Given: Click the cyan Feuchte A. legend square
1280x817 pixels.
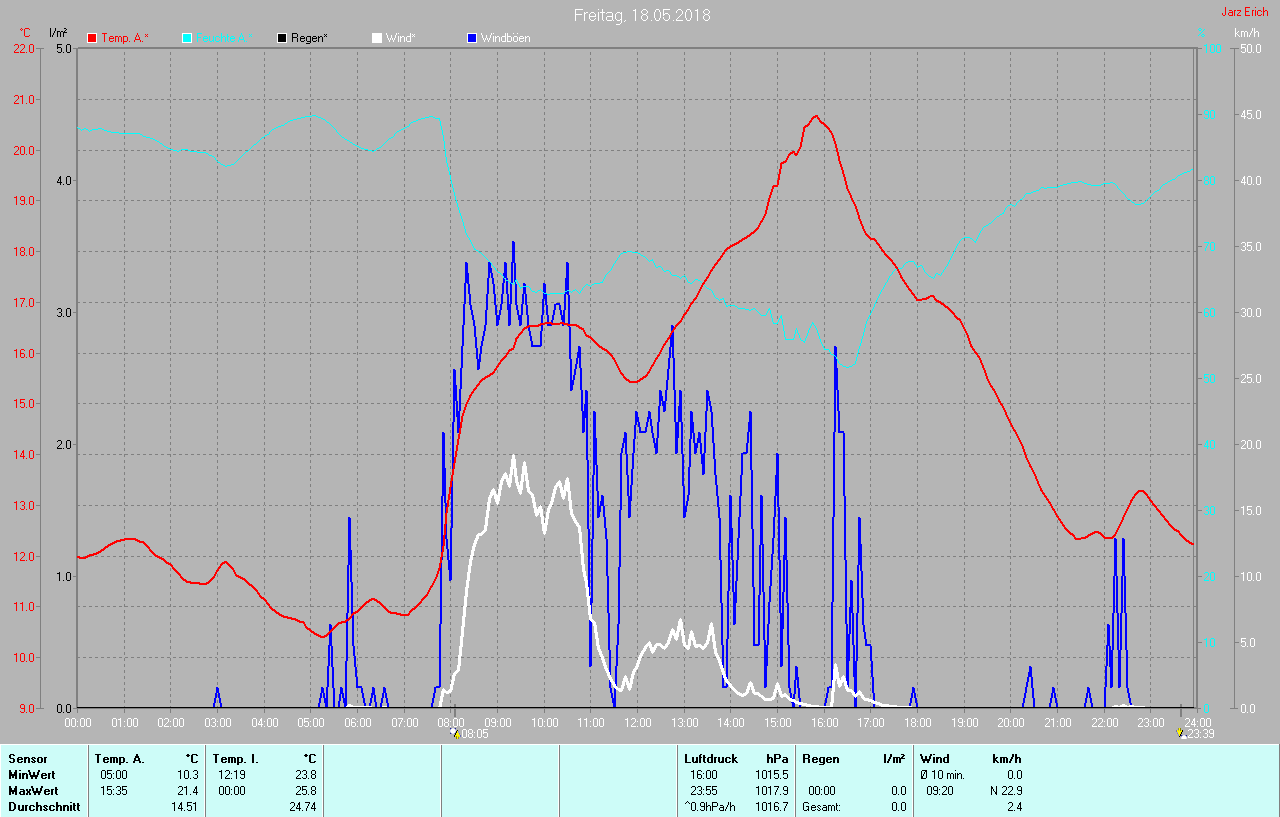Looking at the screenshot, I should (x=187, y=38).
